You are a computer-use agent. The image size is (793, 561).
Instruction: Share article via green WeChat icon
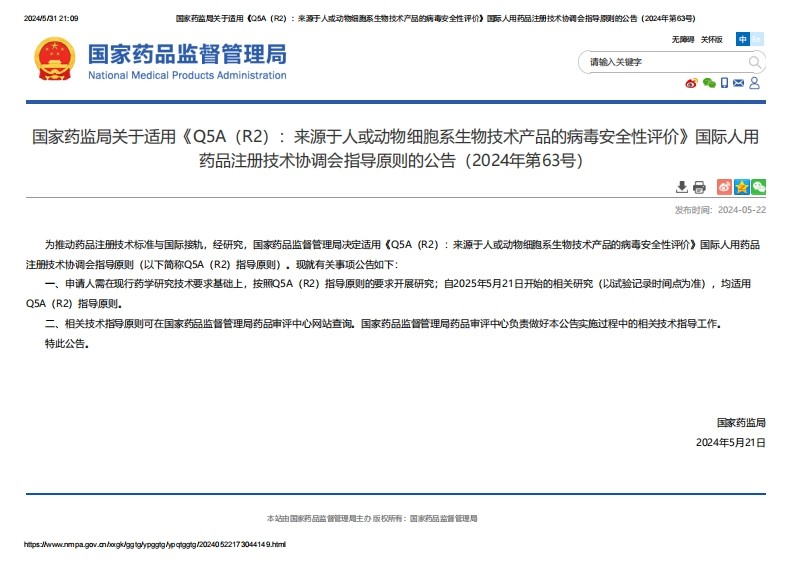[x=758, y=187]
